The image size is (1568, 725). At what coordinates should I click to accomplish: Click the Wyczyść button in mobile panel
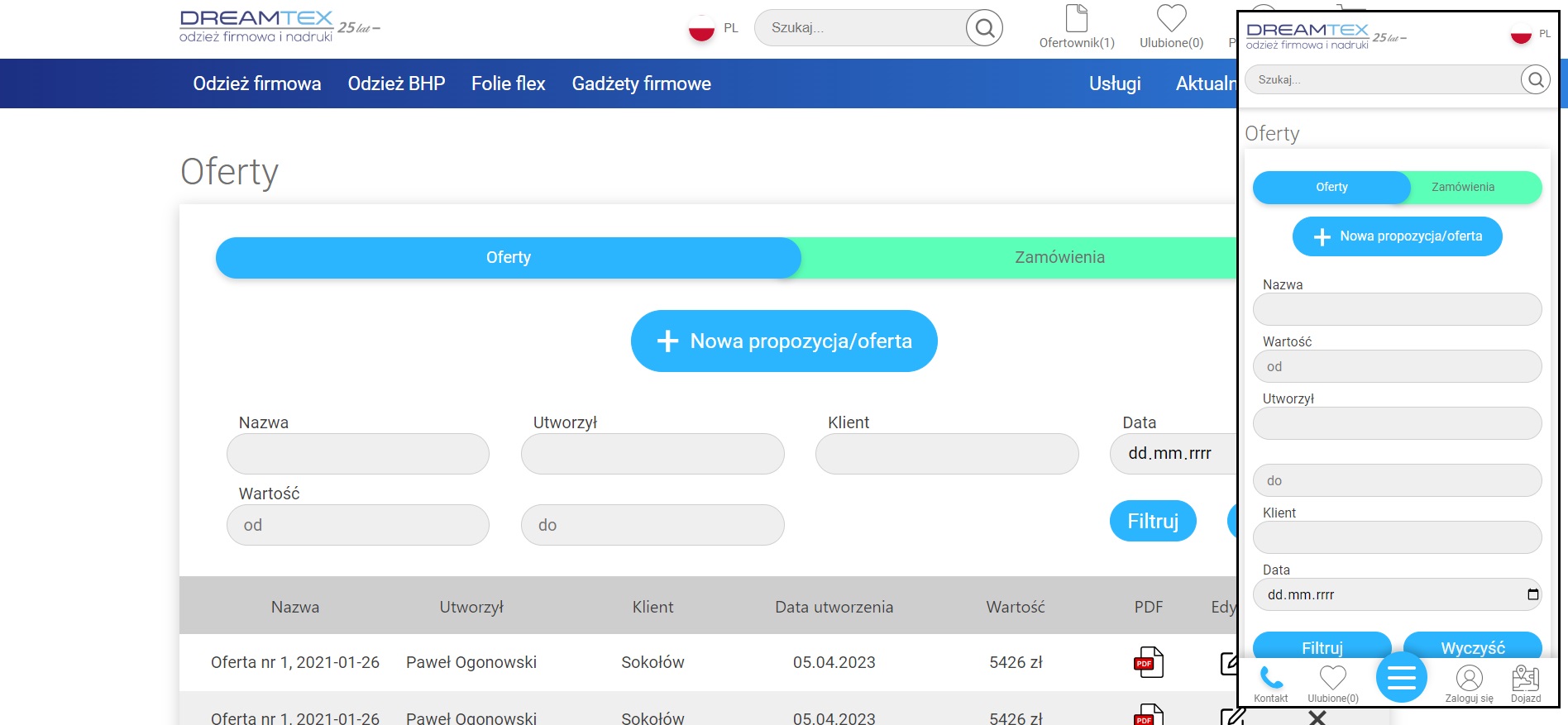tap(1473, 646)
